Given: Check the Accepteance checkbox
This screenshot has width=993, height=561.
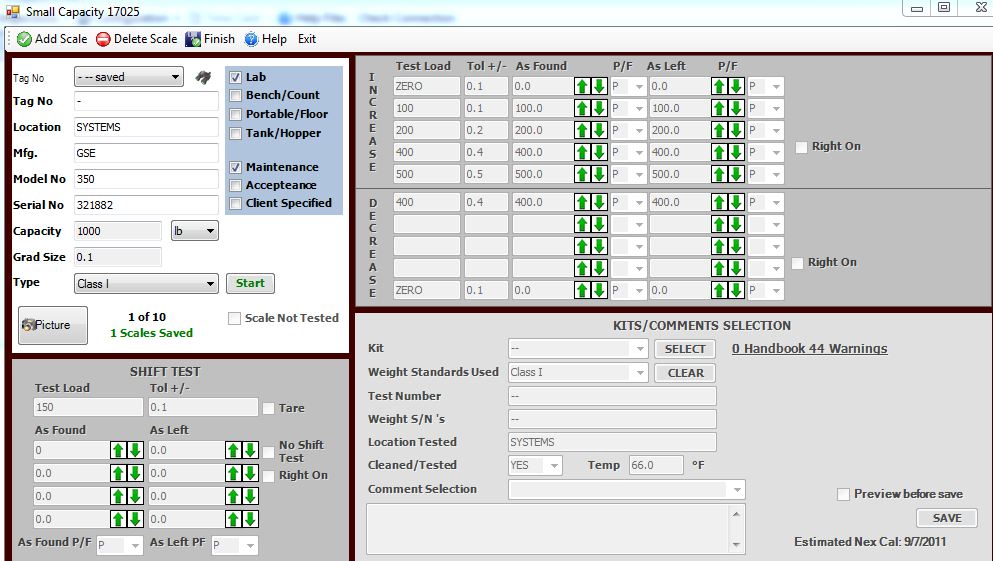Looking at the screenshot, I should [x=236, y=186].
